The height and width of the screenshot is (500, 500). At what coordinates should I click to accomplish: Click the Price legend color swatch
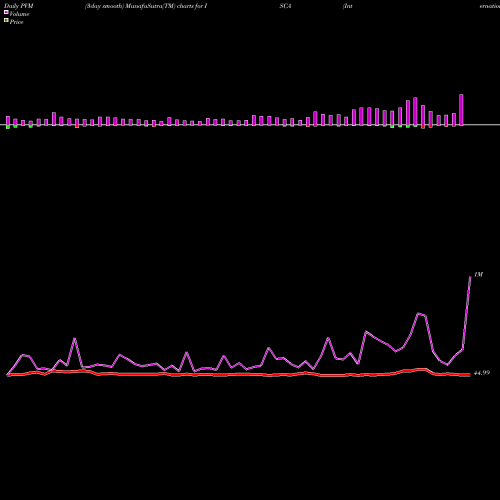coord(6,20)
